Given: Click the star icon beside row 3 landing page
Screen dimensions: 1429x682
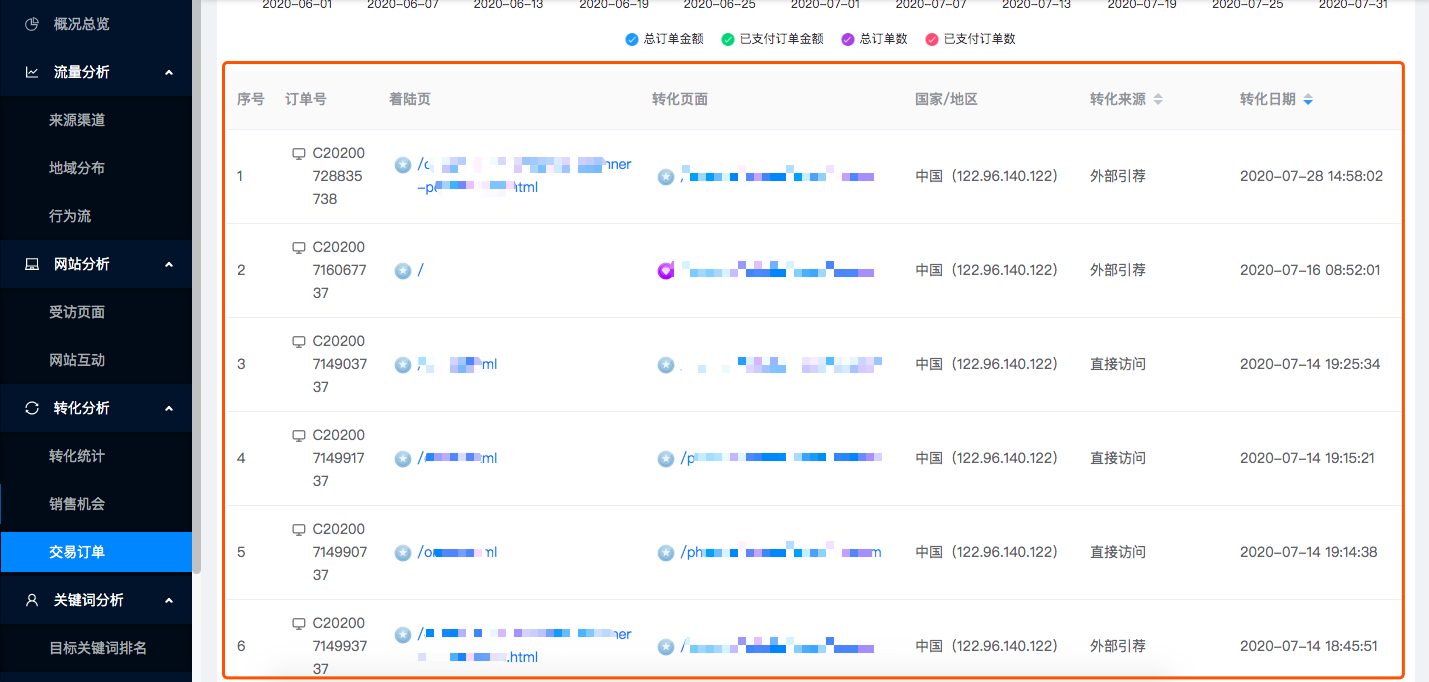Looking at the screenshot, I should (402, 364).
